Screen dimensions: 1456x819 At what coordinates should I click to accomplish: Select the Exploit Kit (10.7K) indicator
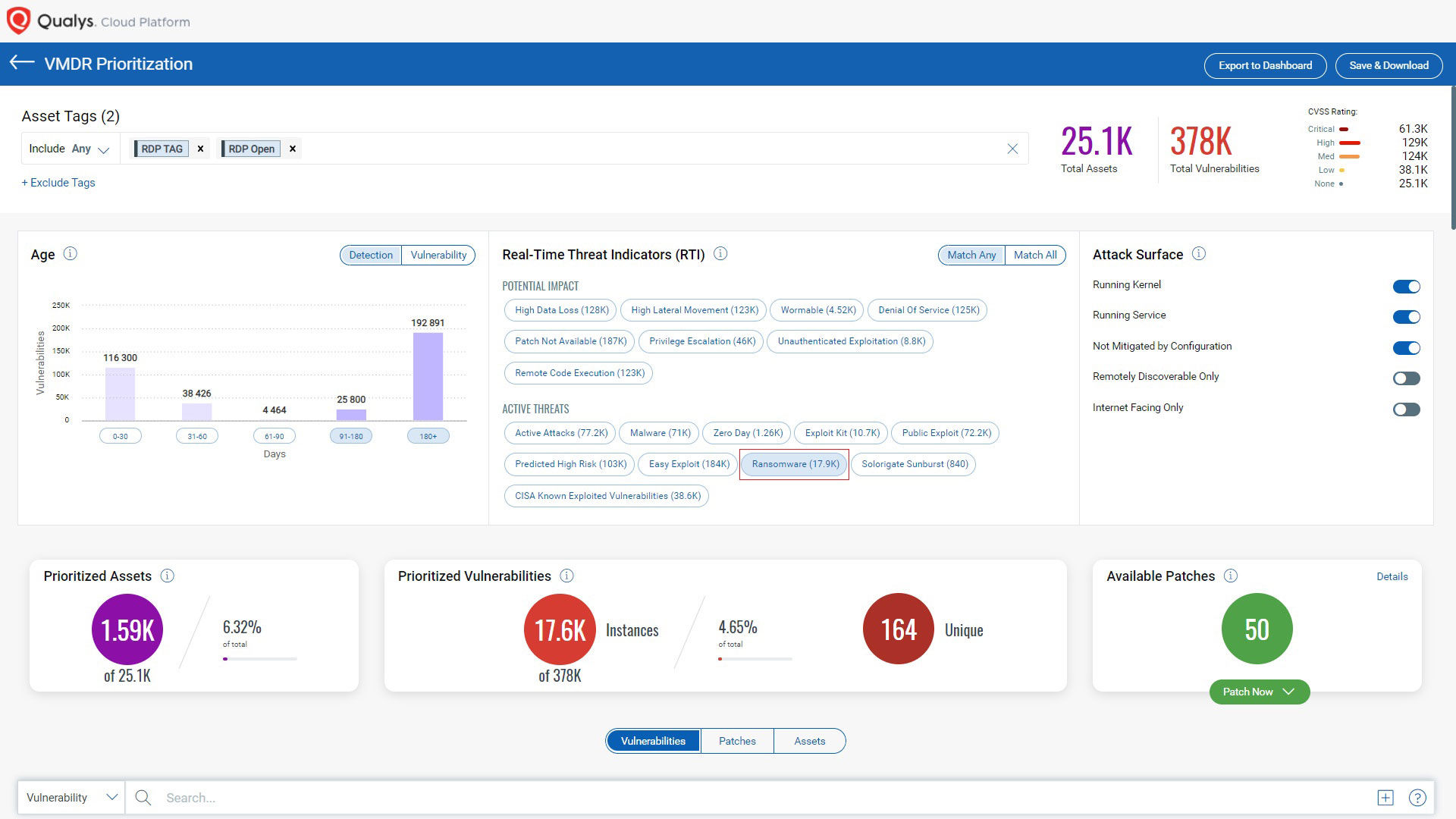click(843, 433)
